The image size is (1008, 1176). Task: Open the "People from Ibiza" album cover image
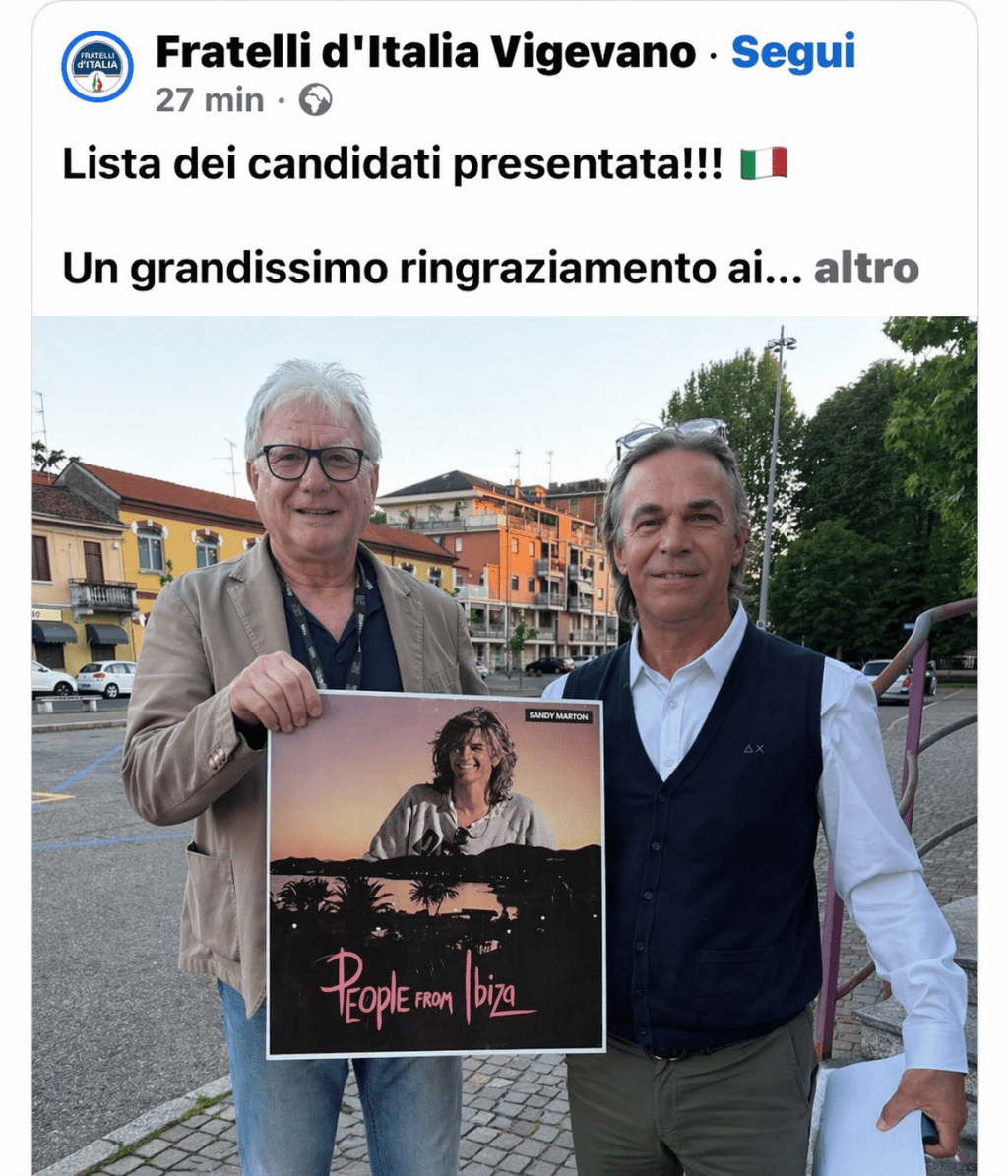[x=436, y=875]
